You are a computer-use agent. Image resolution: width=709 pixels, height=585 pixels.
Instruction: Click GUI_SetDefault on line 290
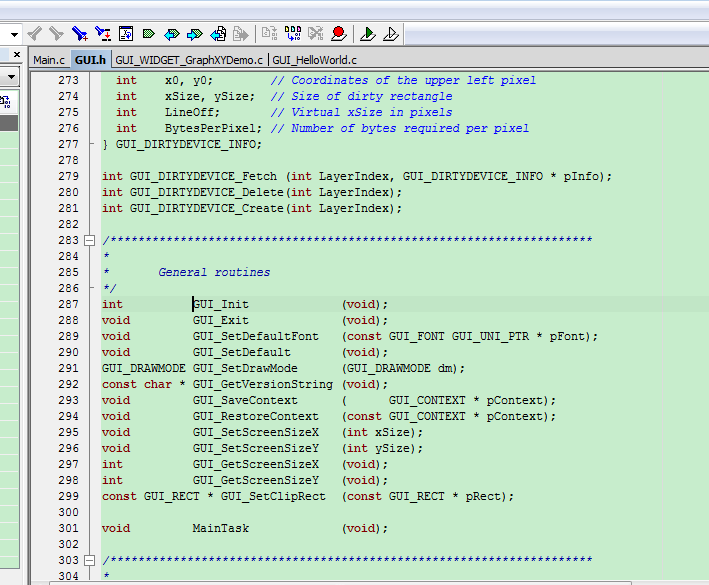pos(241,353)
